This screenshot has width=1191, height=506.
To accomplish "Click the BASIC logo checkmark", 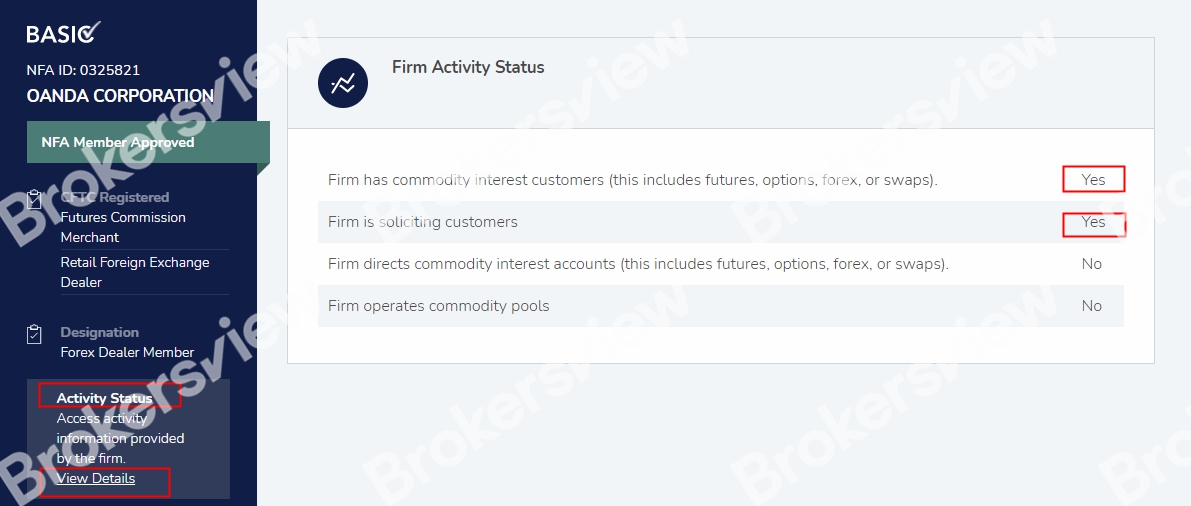I will pyautogui.click(x=90, y=31).
